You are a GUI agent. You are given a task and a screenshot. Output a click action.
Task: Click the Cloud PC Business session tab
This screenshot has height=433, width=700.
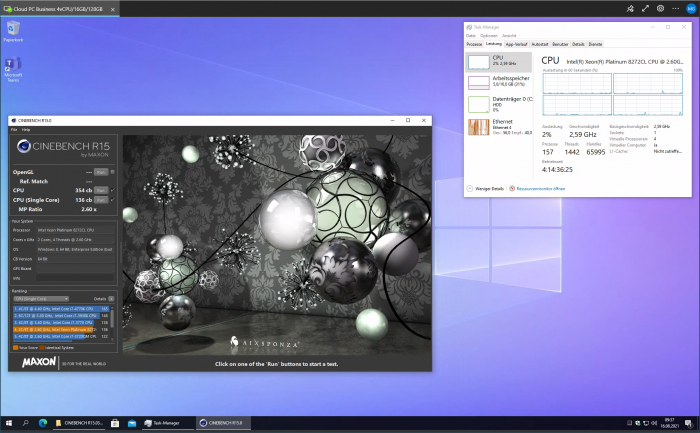[58, 9]
